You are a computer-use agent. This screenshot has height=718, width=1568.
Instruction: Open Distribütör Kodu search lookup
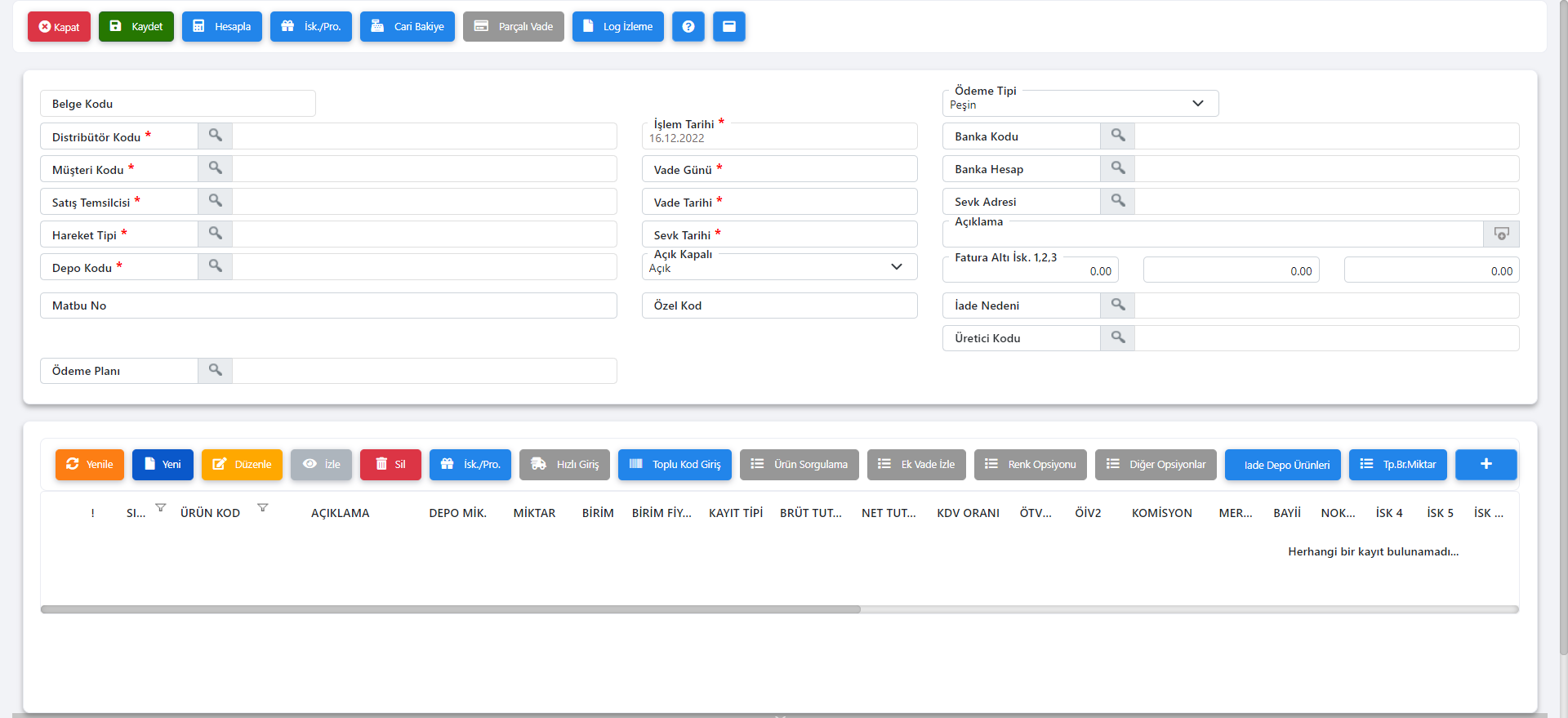pos(215,136)
